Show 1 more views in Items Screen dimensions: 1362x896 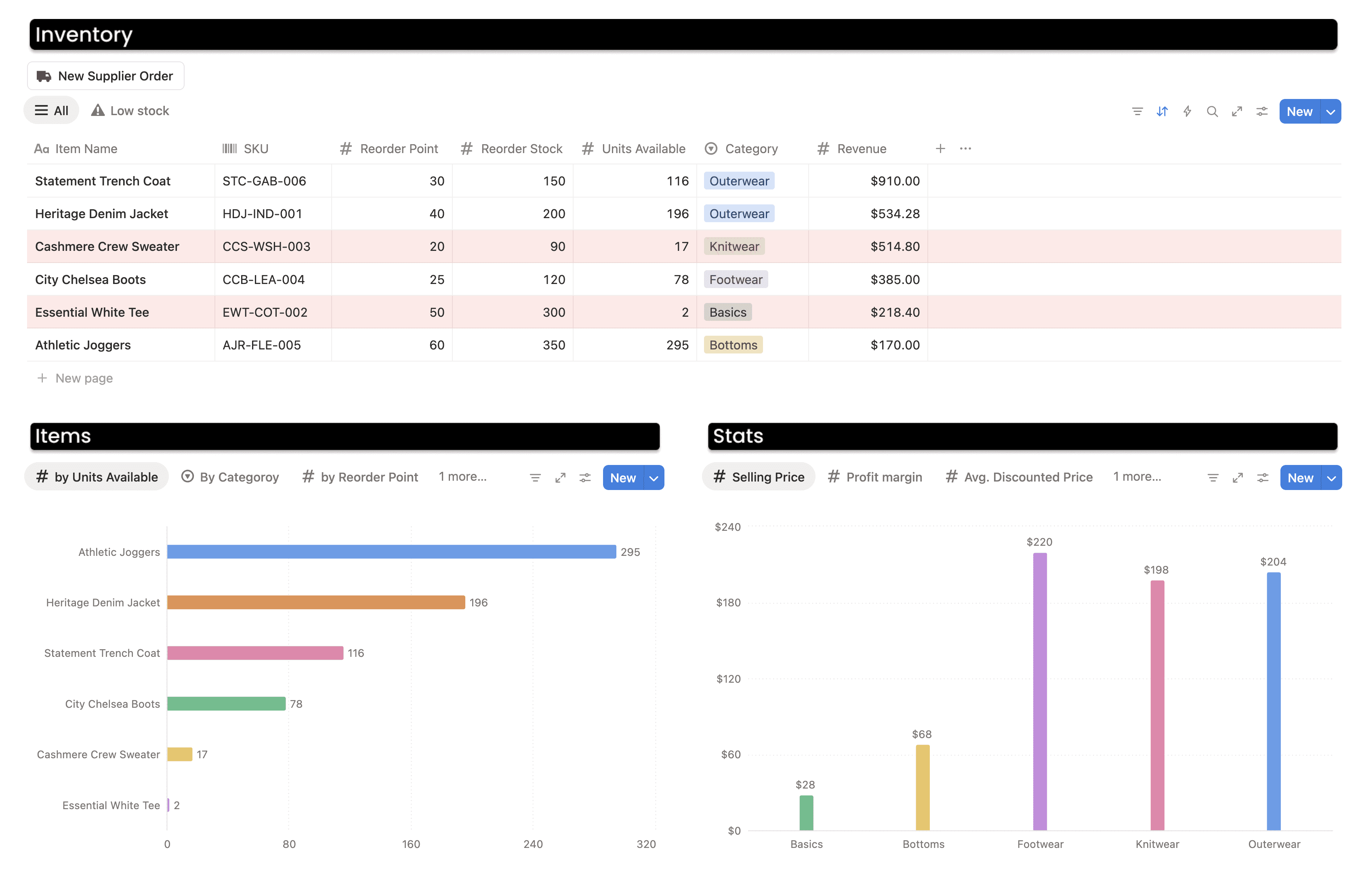coord(462,477)
